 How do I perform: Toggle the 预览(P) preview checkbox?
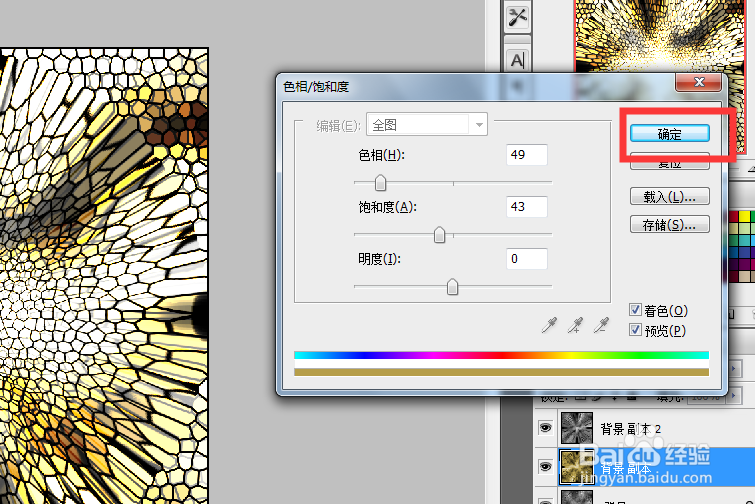point(635,330)
